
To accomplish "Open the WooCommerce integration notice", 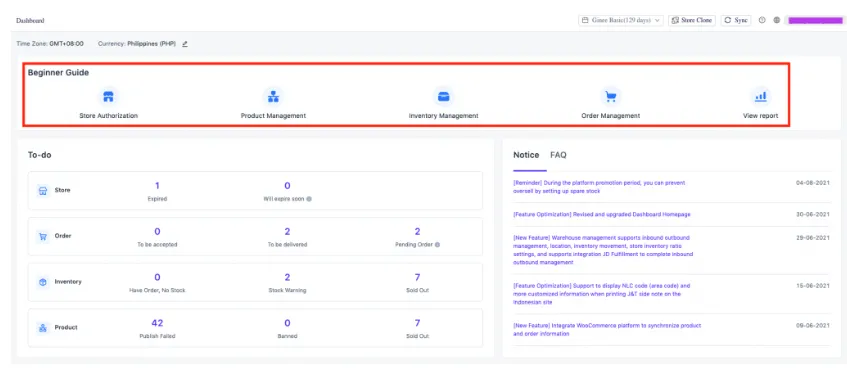I will [x=607, y=330].
